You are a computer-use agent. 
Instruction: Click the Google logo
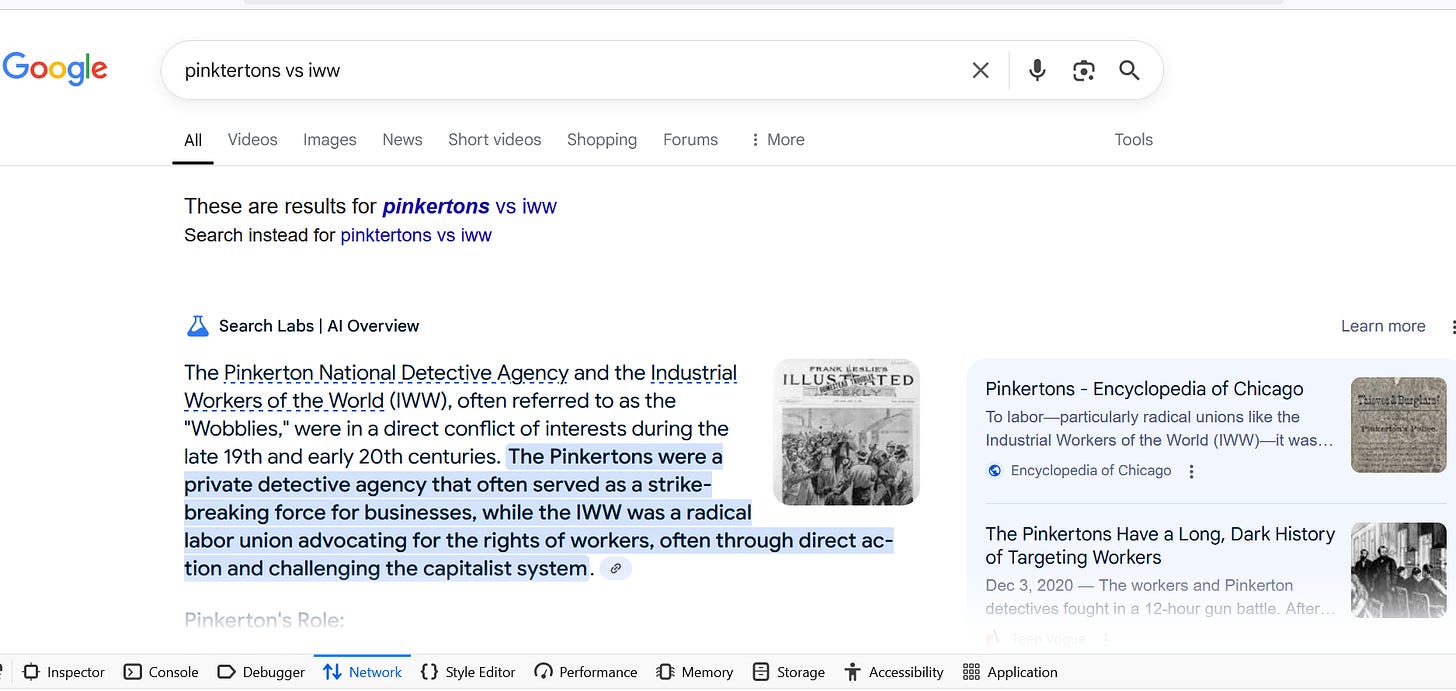point(55,68)
